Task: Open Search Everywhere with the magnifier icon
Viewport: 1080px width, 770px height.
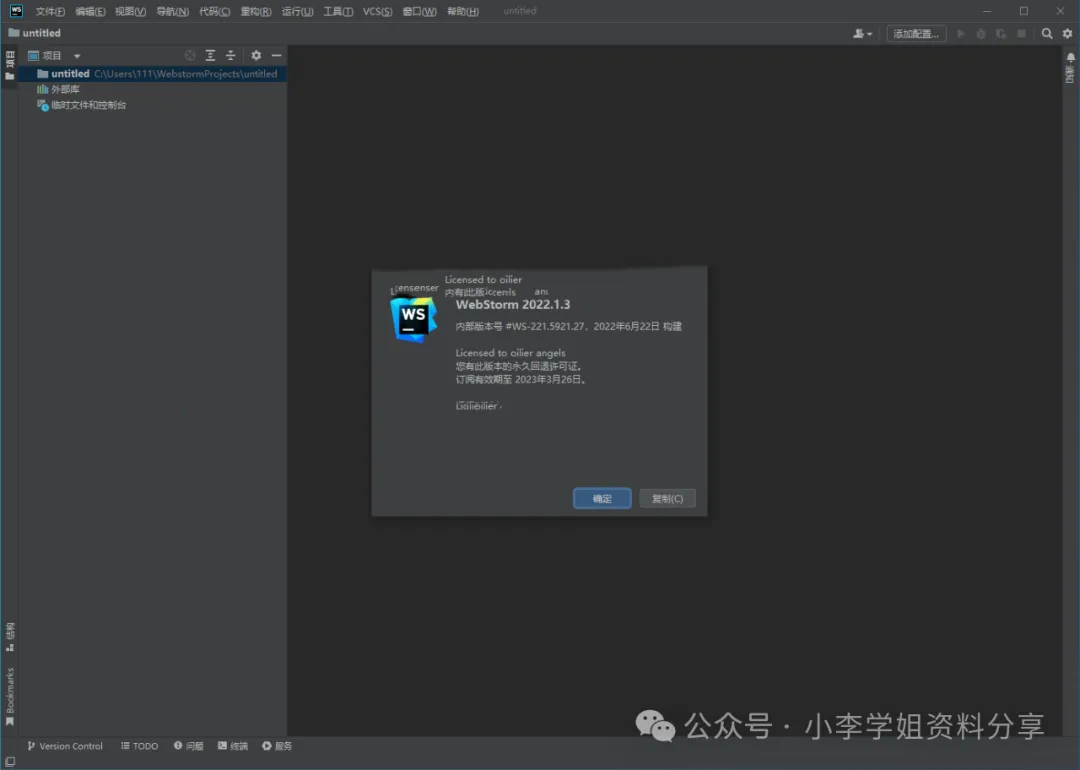Action: click(x=1047, y=33)
